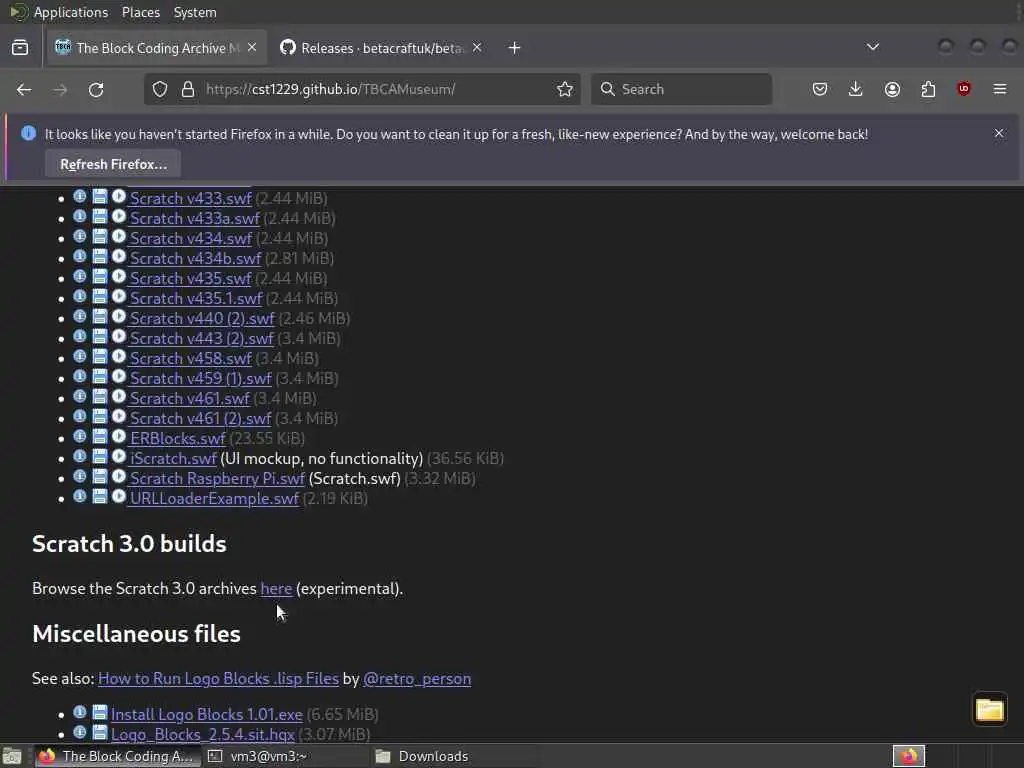Open the ERBlocks.swf link
1024x768 pixels.
(177, 438)
